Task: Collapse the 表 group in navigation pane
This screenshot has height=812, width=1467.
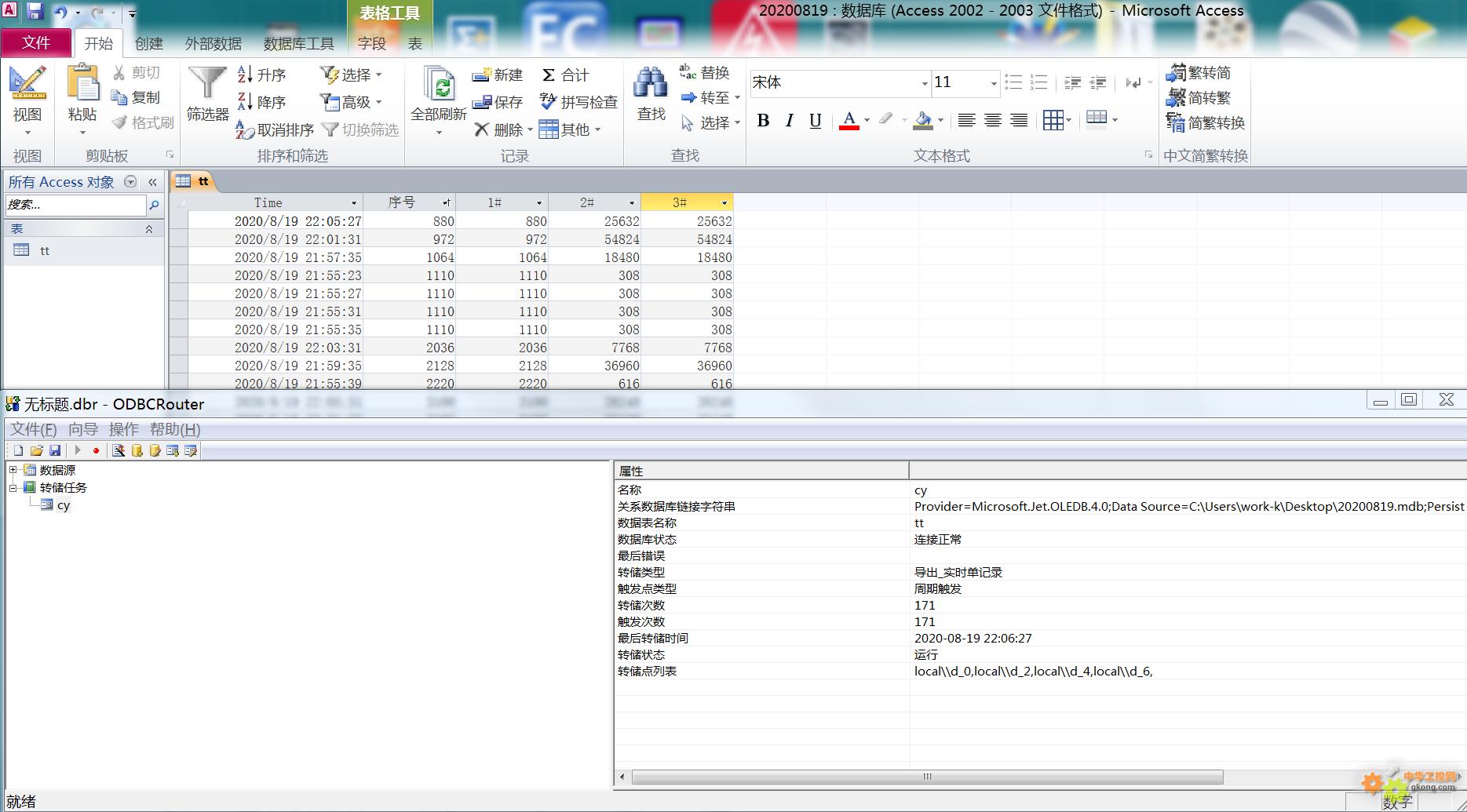Action: [149, 229]
